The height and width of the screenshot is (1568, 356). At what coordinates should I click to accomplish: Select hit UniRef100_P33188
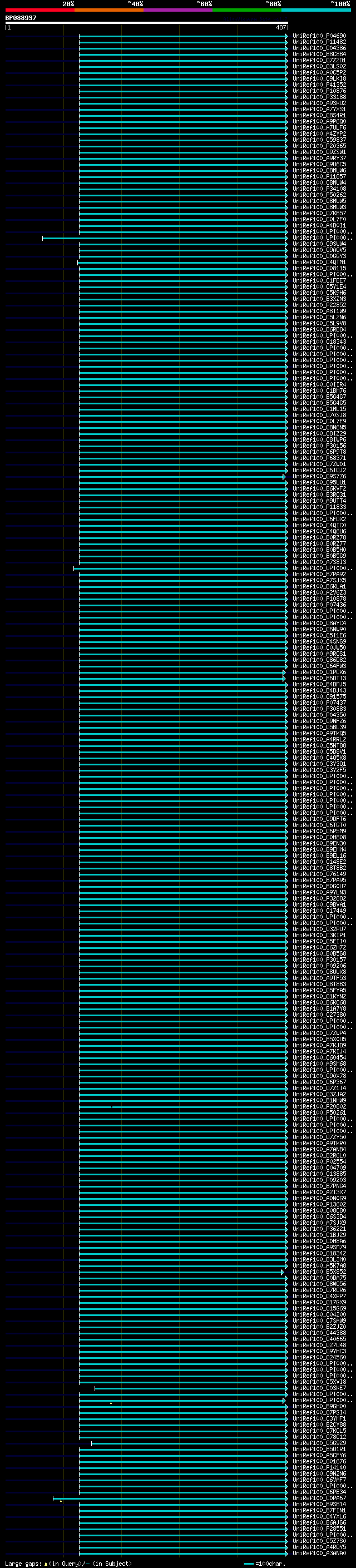(319, 97)
